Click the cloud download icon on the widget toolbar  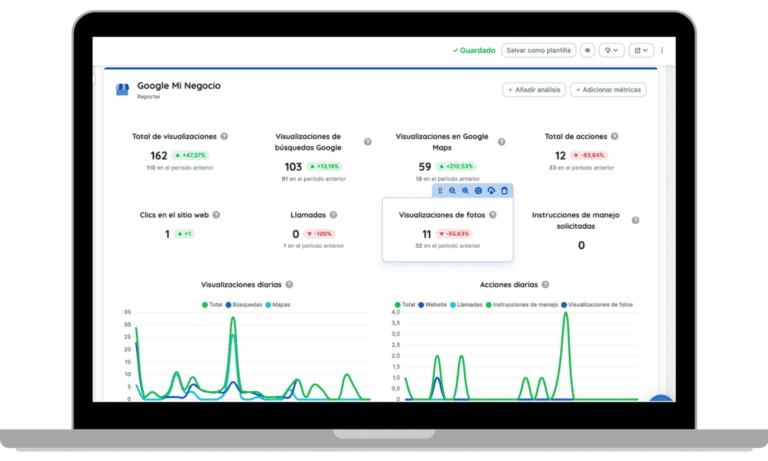(491, 190)
